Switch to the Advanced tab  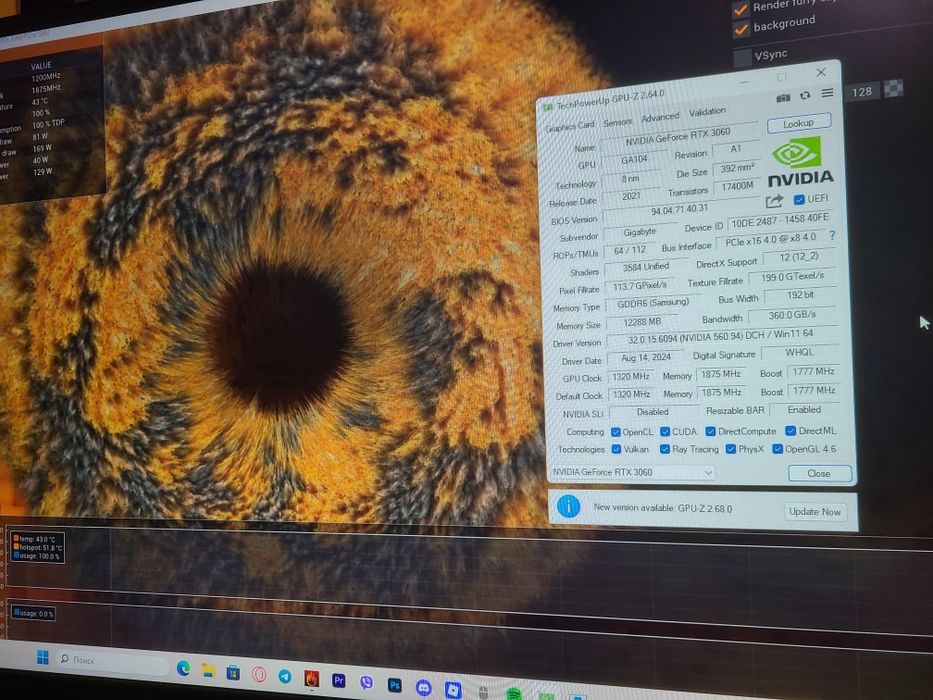coord(660,117)
